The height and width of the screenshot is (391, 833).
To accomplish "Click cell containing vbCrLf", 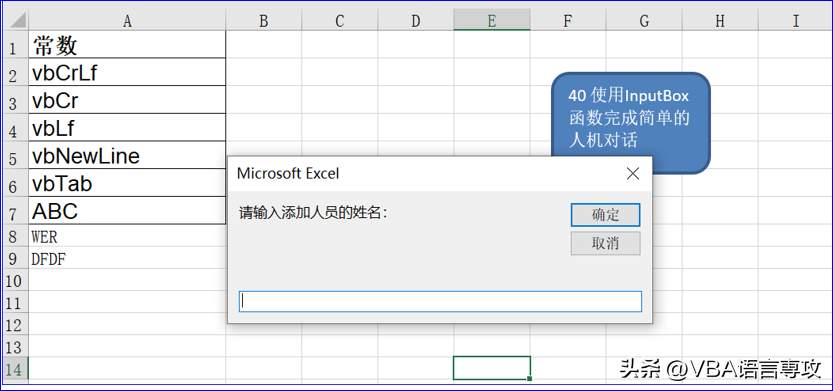I will click(x=127, y=72).
